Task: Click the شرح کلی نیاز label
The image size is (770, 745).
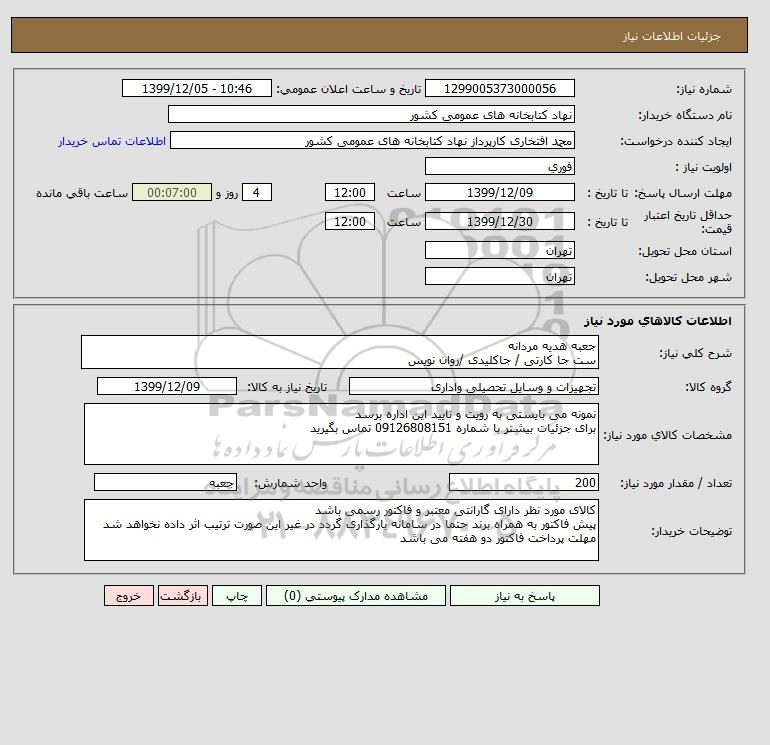Action: click(x=695, y=353)
